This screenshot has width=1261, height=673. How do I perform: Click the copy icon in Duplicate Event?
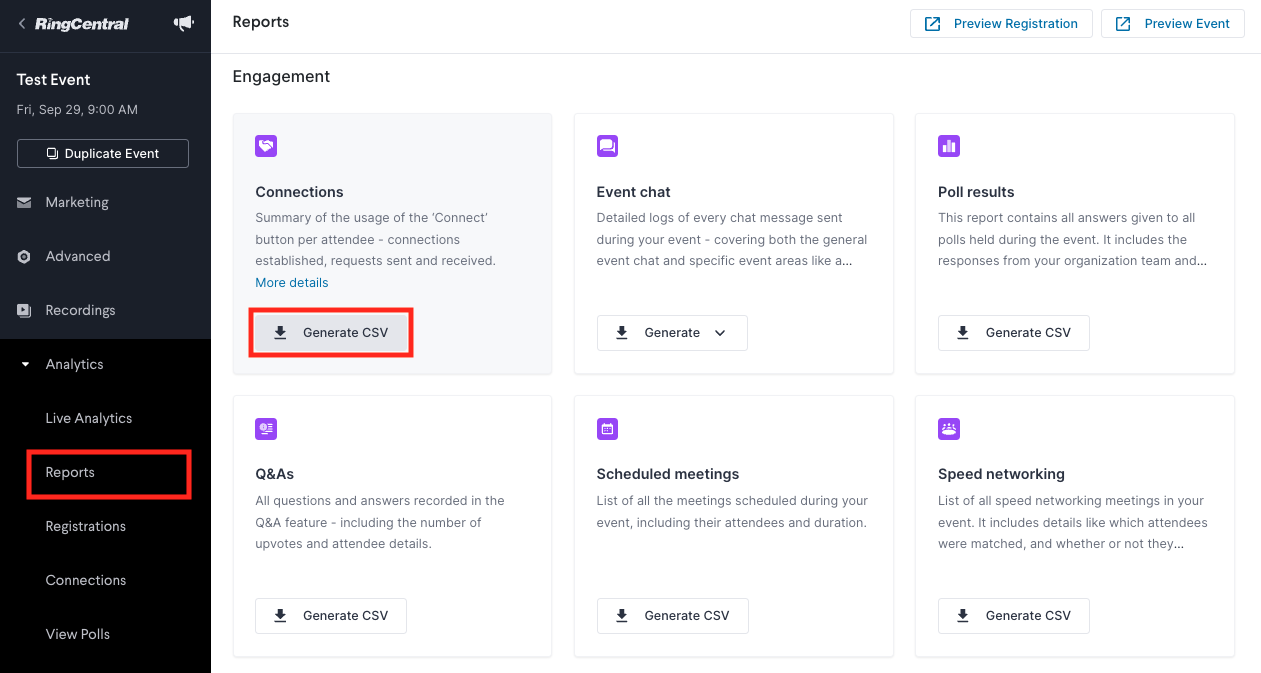pyautogui.click(x=52, y=154)
